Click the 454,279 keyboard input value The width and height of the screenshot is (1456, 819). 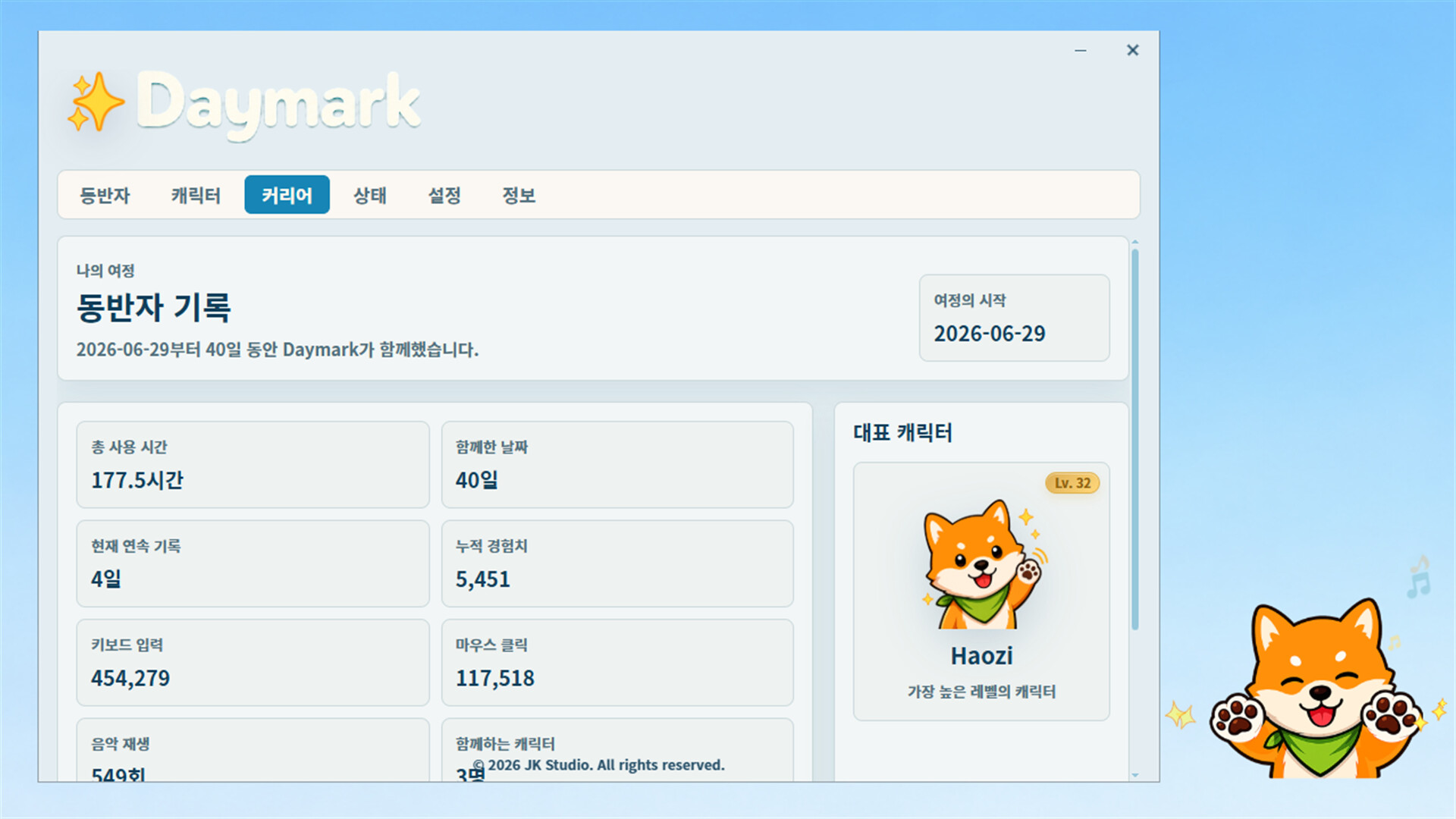(130, 678)
